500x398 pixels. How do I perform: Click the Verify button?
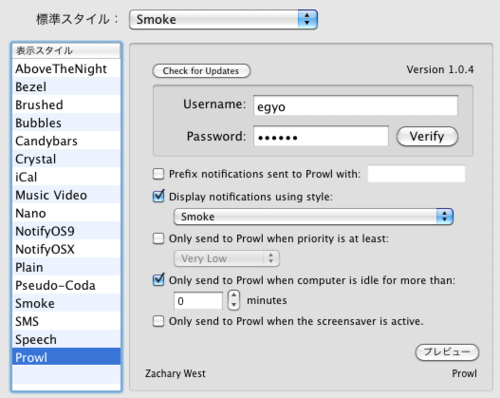pos(427,136)
